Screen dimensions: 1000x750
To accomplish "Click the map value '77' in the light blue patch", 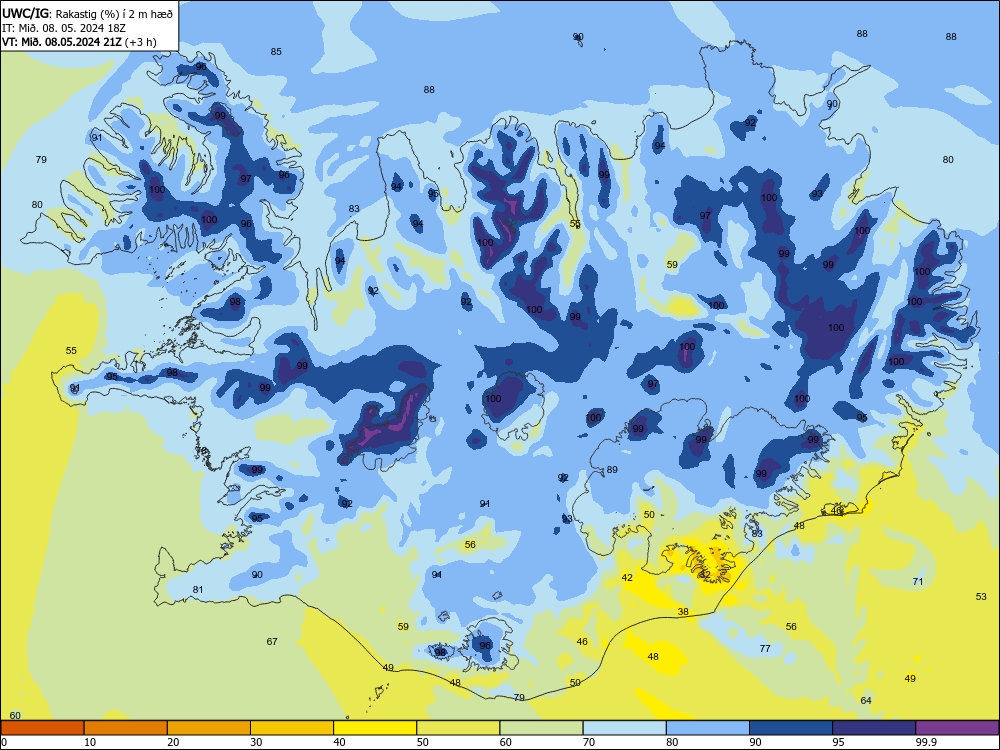I will [x=765, y=649].
